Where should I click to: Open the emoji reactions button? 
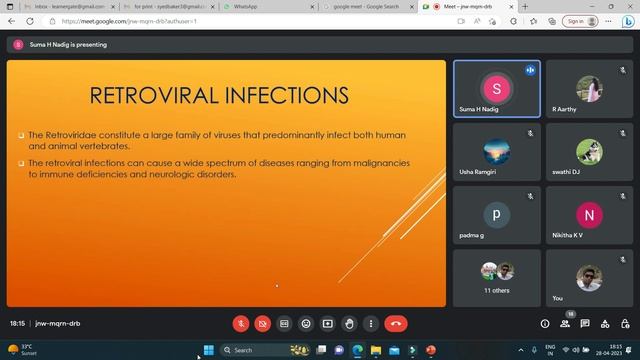[306, 324]
